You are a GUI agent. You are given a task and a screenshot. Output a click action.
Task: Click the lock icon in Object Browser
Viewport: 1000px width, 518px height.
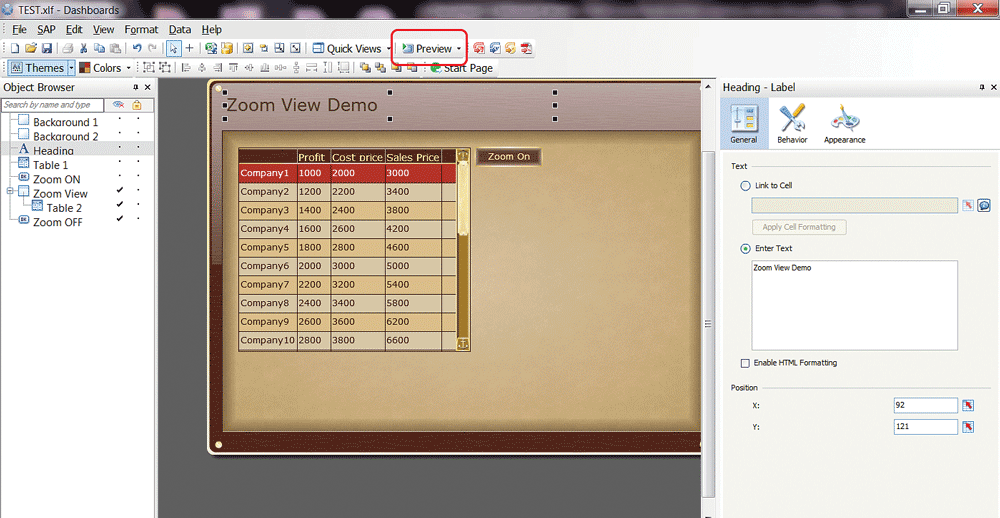pyautogui.click(x=137, y=105)
